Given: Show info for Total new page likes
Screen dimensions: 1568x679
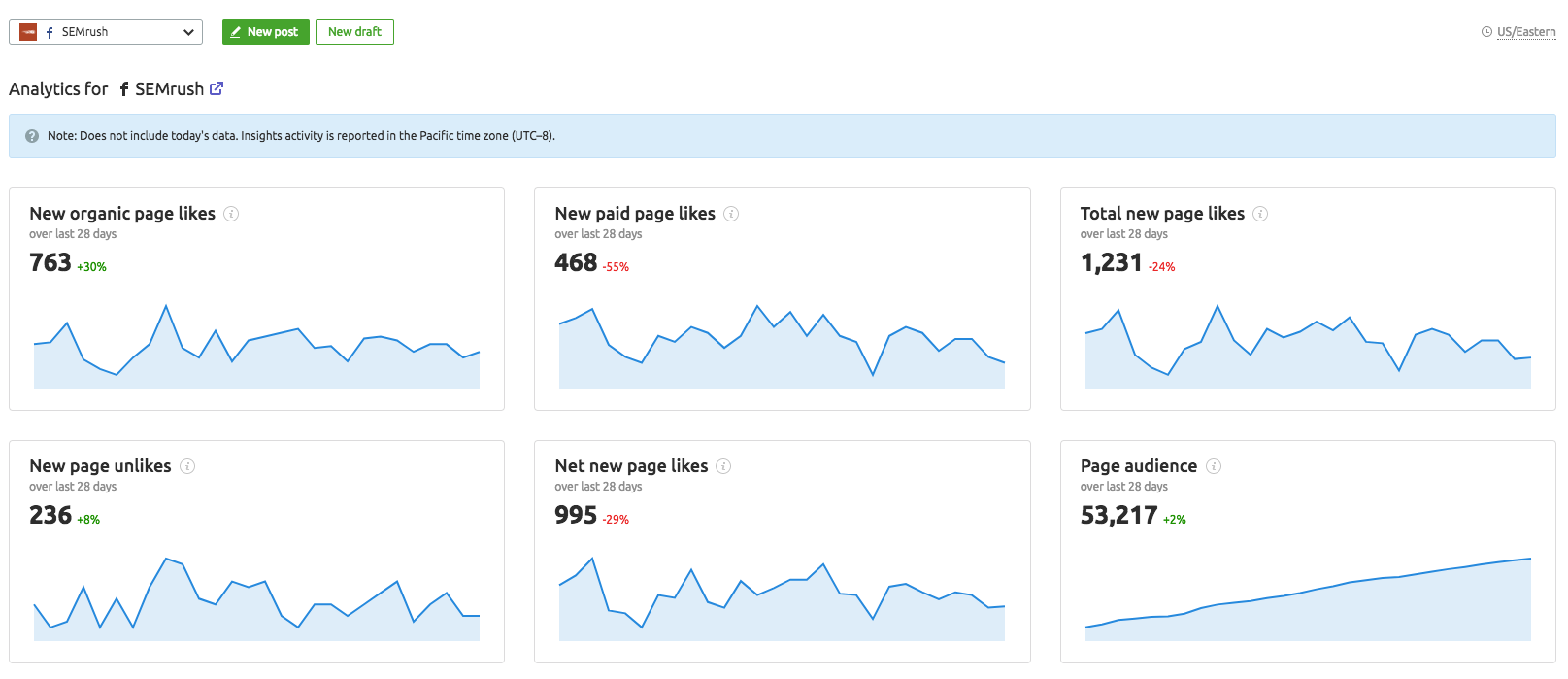Looking at the screenshot, I should click(1260, 214).
